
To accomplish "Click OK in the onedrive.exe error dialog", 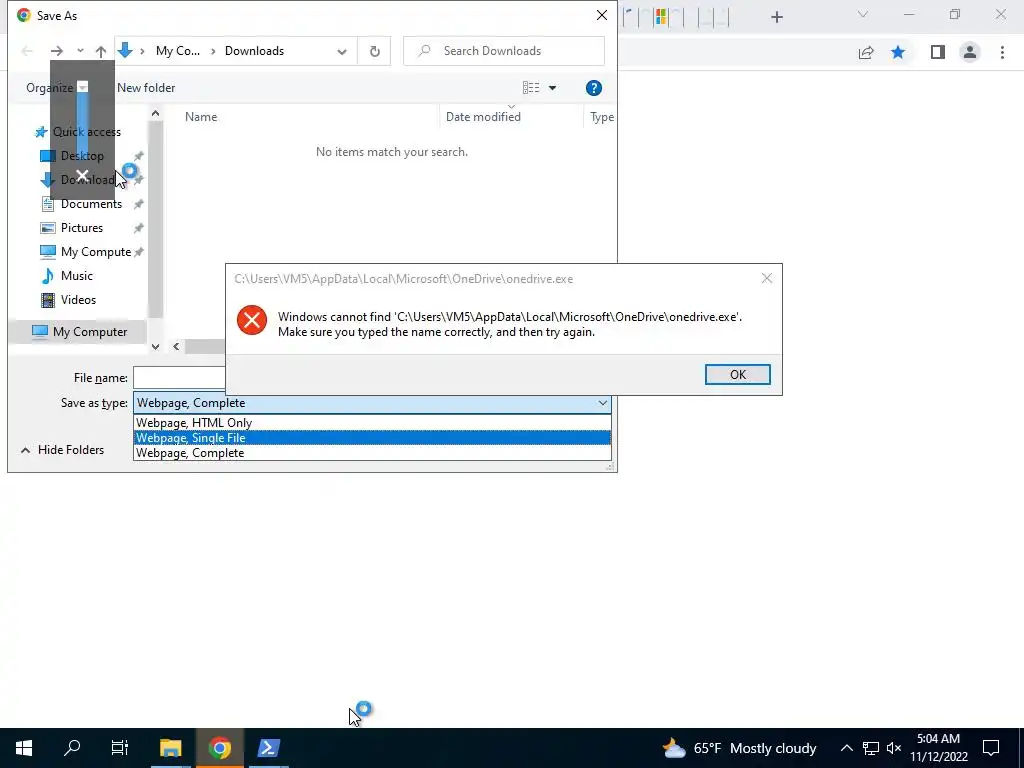I will [x=737, y=374].
